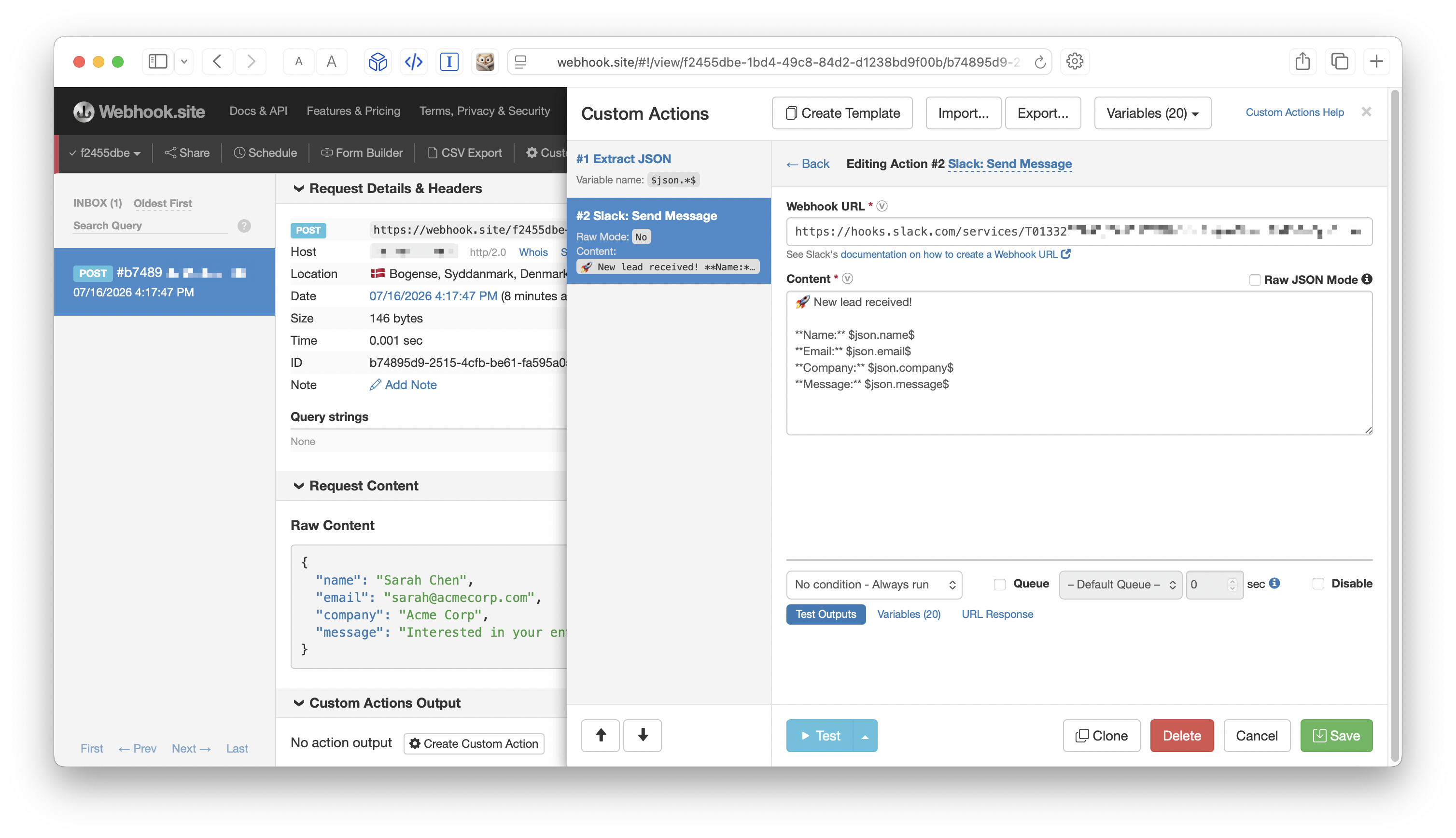1456x838 pixels.
Task: Click the search query help question mark
Action: [244, 226]
